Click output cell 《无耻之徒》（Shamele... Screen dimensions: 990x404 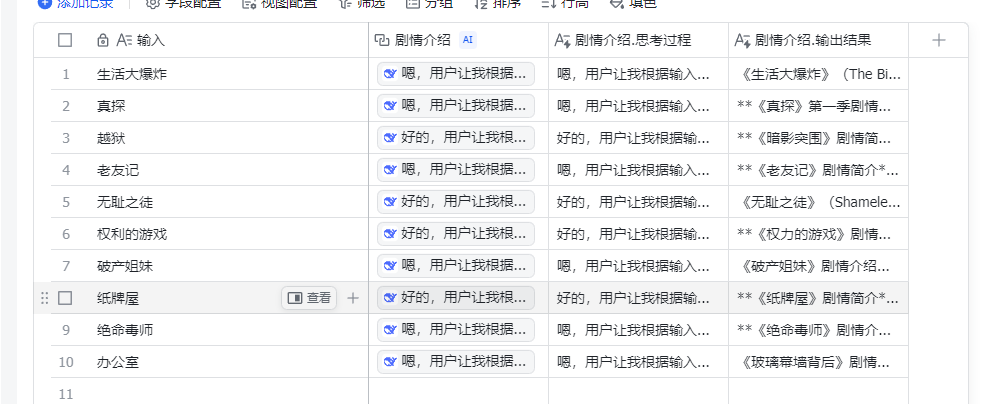point(818,202)
